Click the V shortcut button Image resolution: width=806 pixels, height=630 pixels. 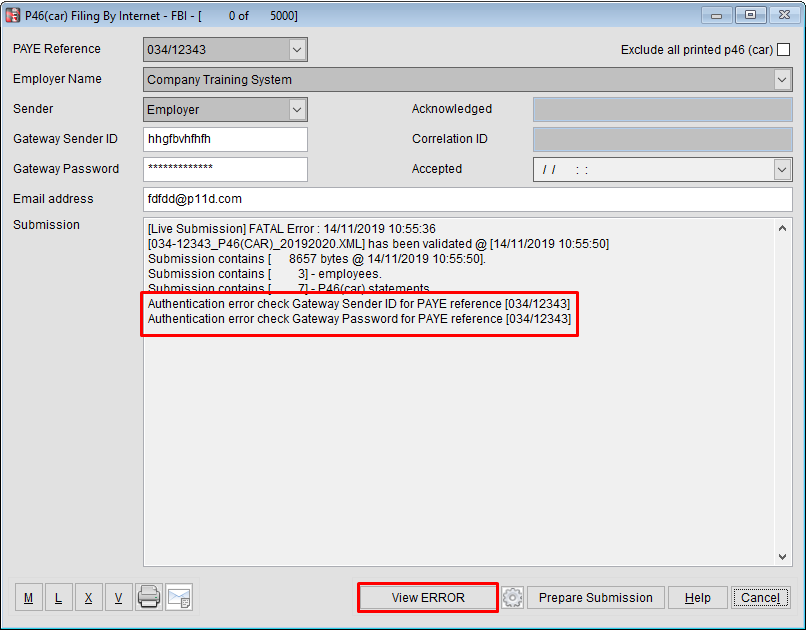(x=118, y=597)
